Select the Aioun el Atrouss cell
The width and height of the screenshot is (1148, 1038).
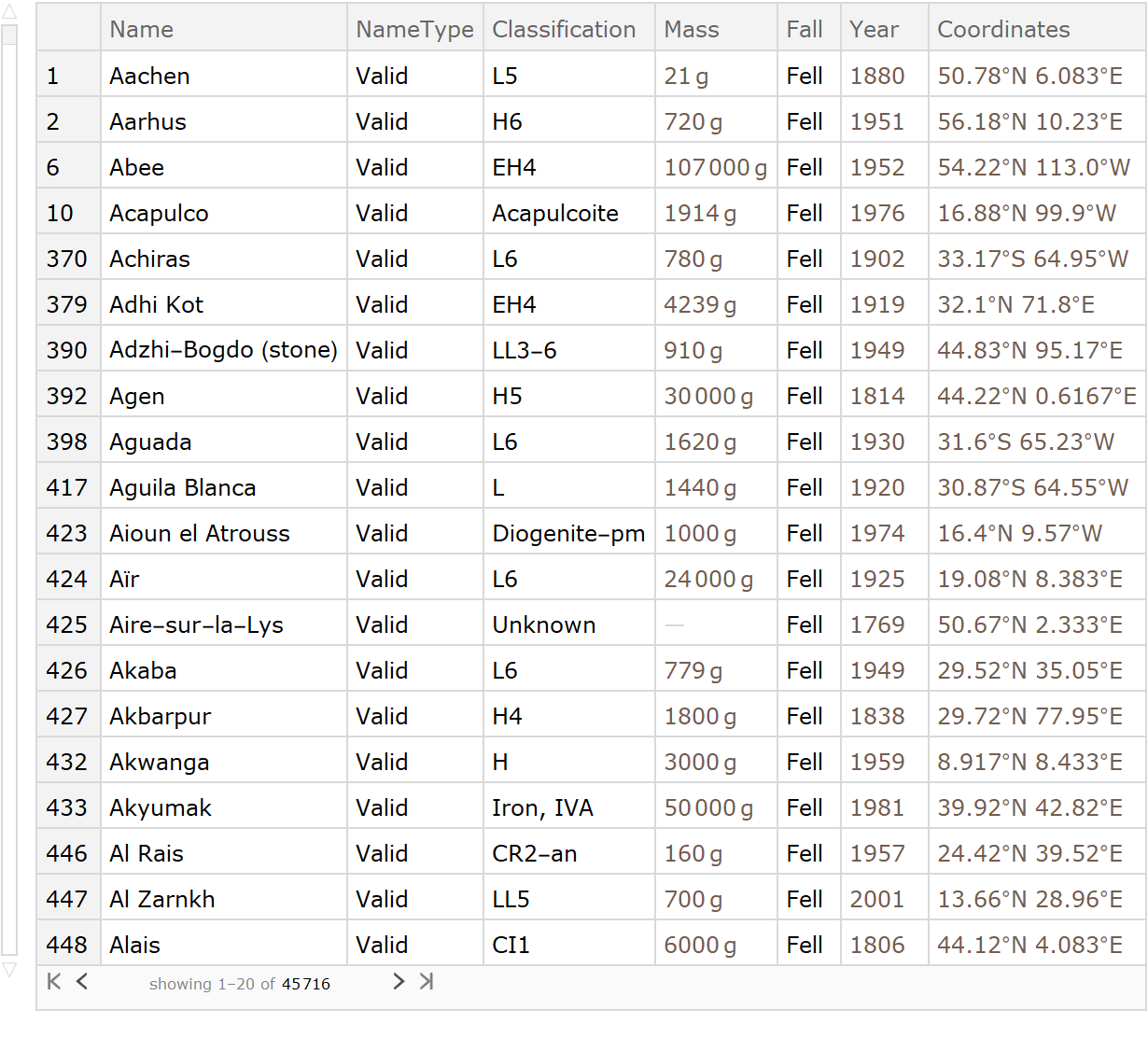click(200, 533)
